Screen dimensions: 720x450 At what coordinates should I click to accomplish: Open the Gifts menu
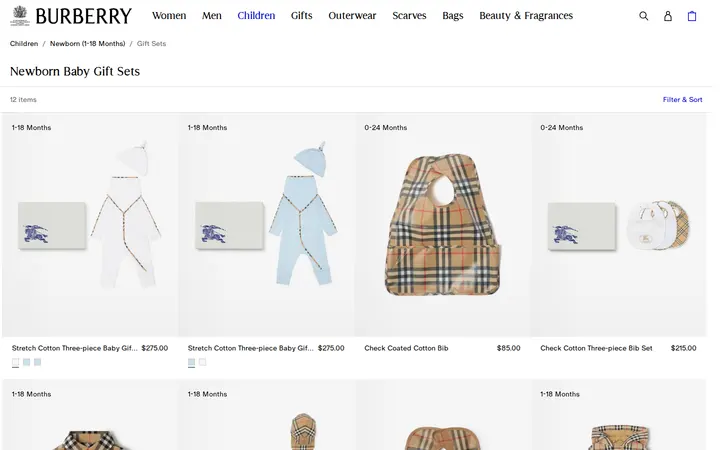pos(302,16)
